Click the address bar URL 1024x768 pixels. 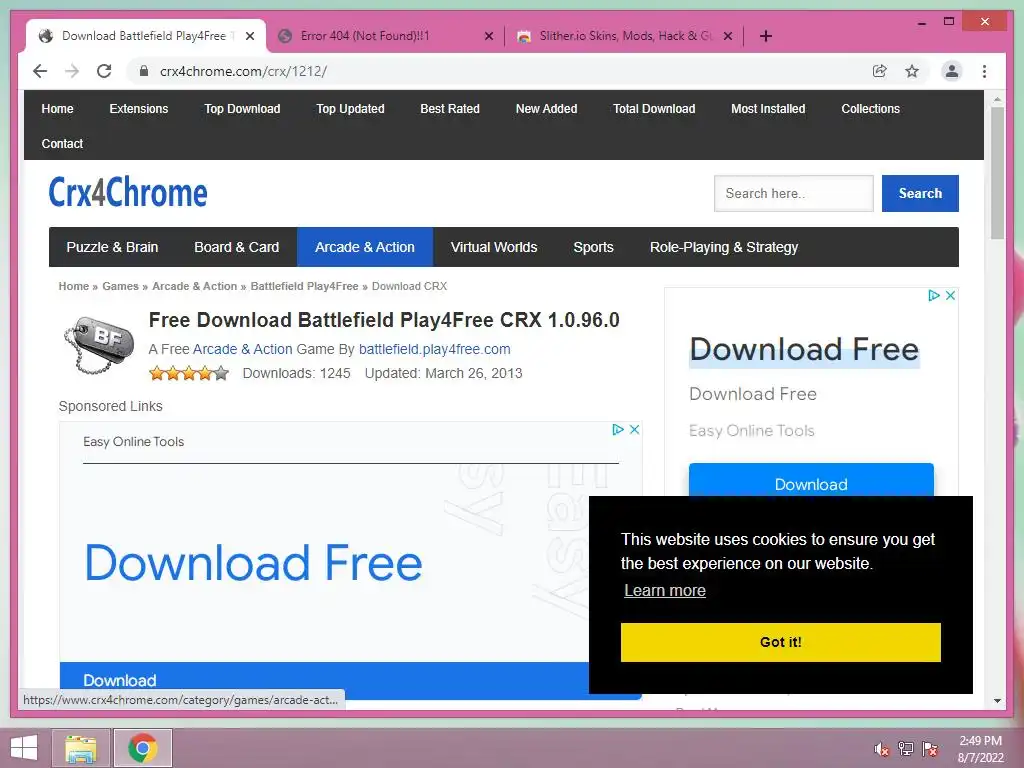coord(243,71)
